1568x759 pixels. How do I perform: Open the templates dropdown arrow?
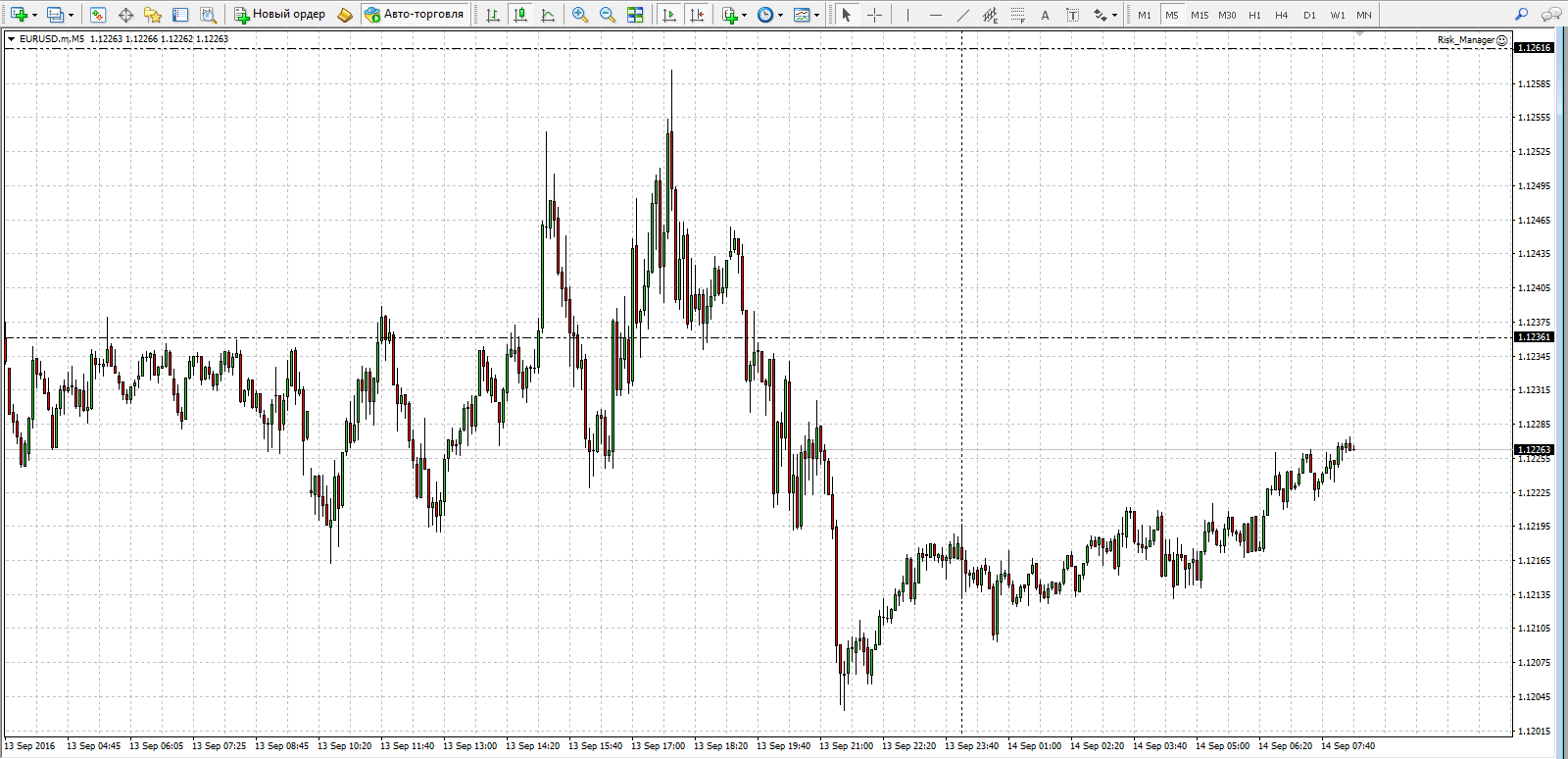(x=816, y=15)
